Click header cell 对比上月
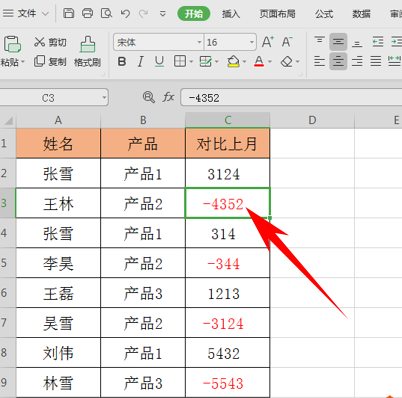402x398 pixels. (228, 143)
